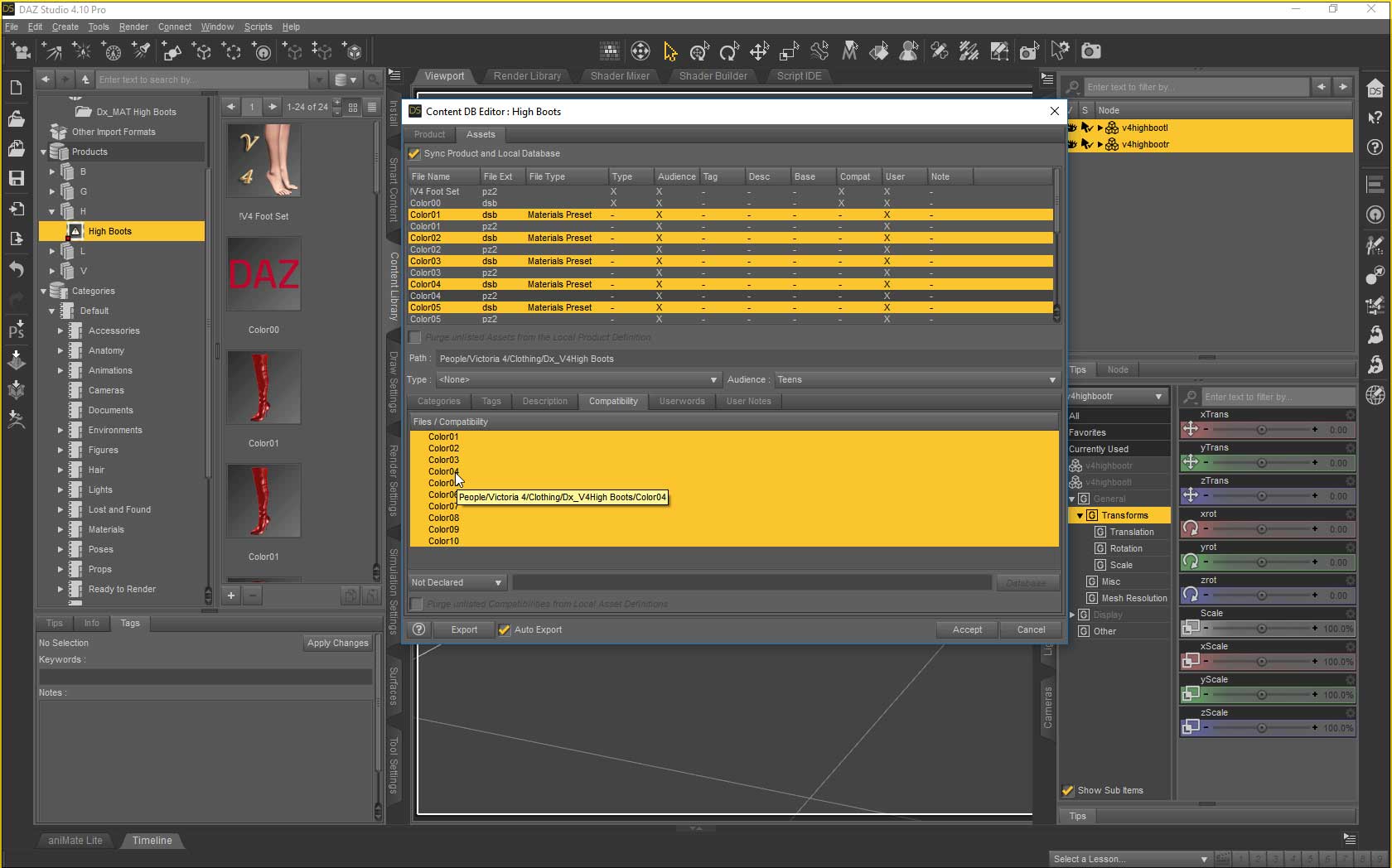
Task: Collapse the Transforms group
Action: tap(1080, 516)
